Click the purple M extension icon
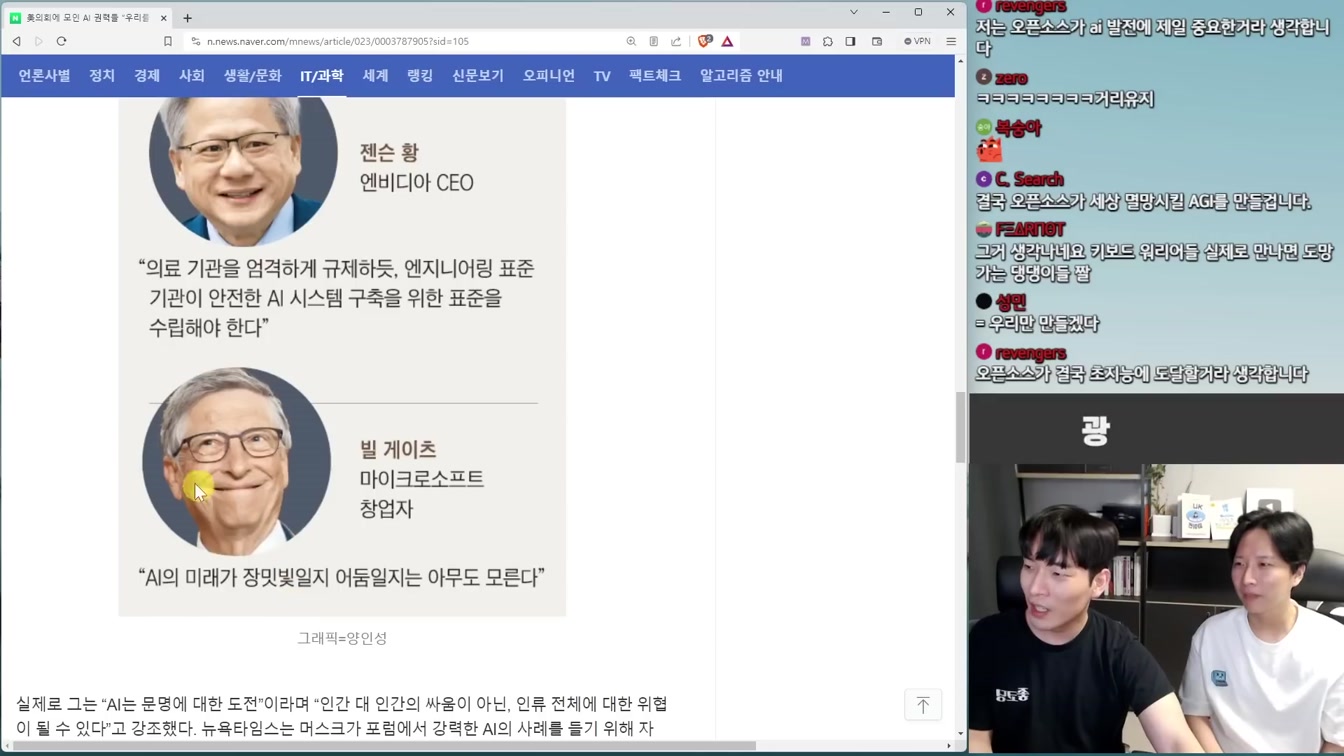This screenshot has width=1344, height=756. [x=805, y=41]
